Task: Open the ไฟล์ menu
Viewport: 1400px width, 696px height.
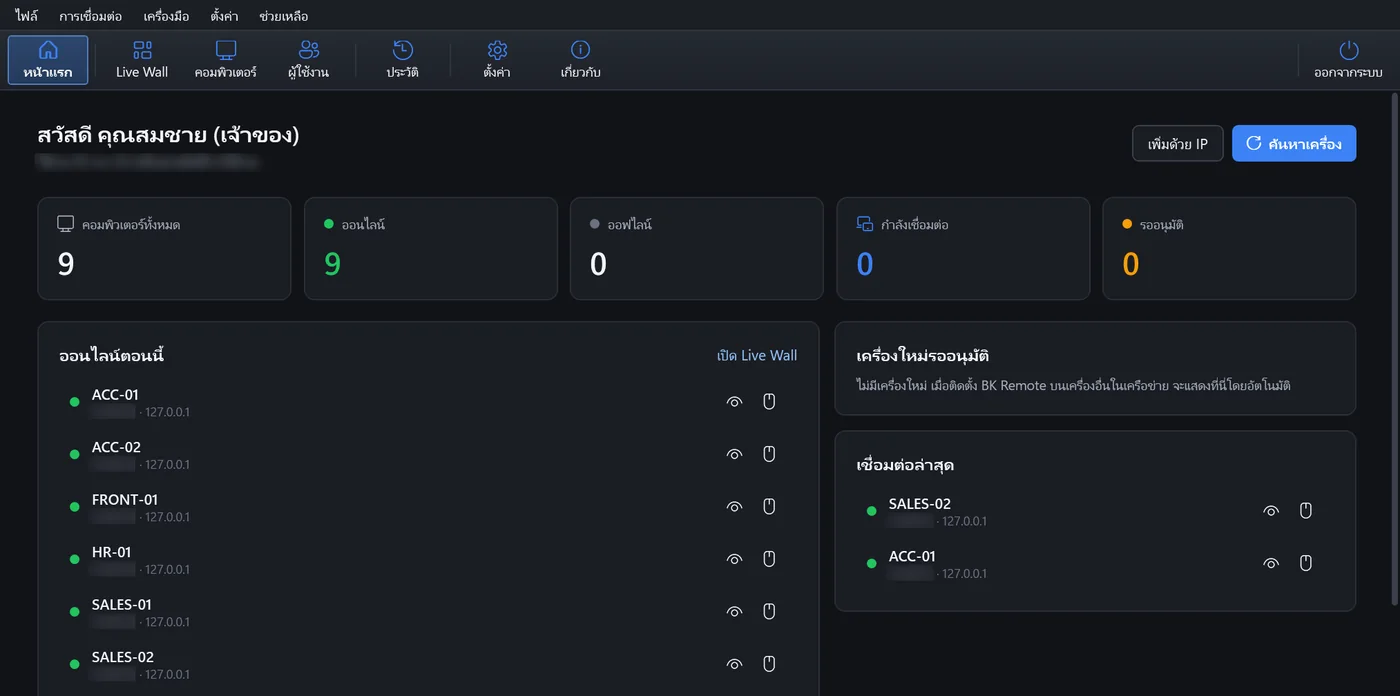Action: coord(27,16)
